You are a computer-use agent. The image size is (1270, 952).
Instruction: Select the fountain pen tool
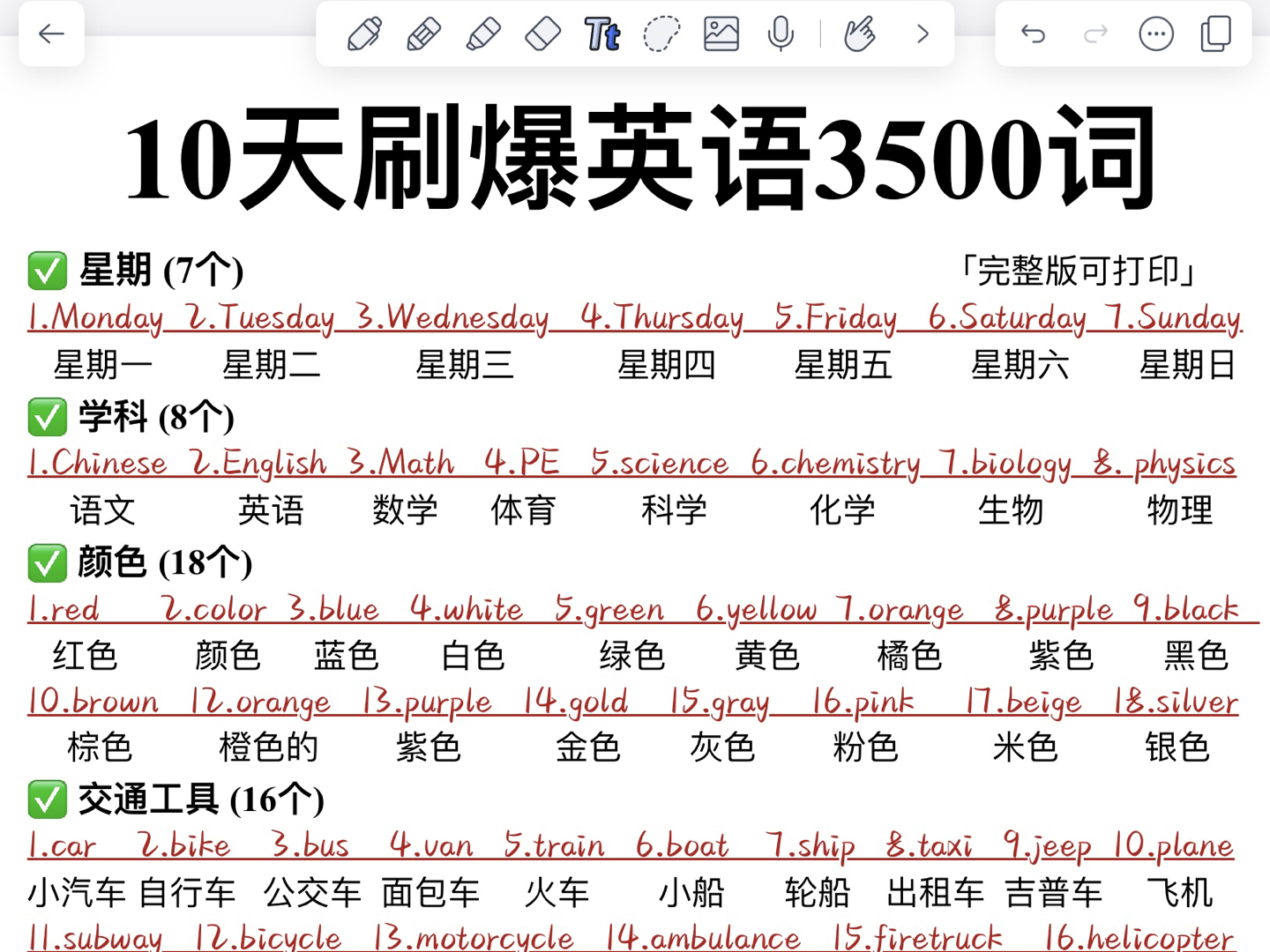364,34
